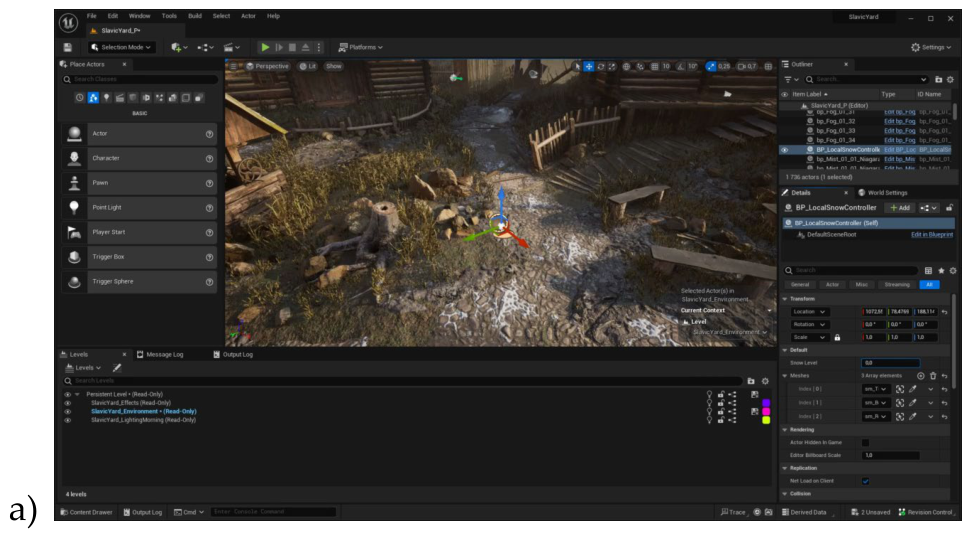
Task: Activate the viewport Select objects arrow tool
Action: coord(577,66)
